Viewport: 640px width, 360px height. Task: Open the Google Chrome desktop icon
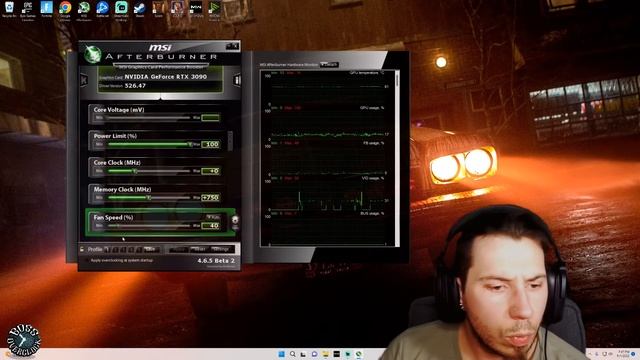65,10
